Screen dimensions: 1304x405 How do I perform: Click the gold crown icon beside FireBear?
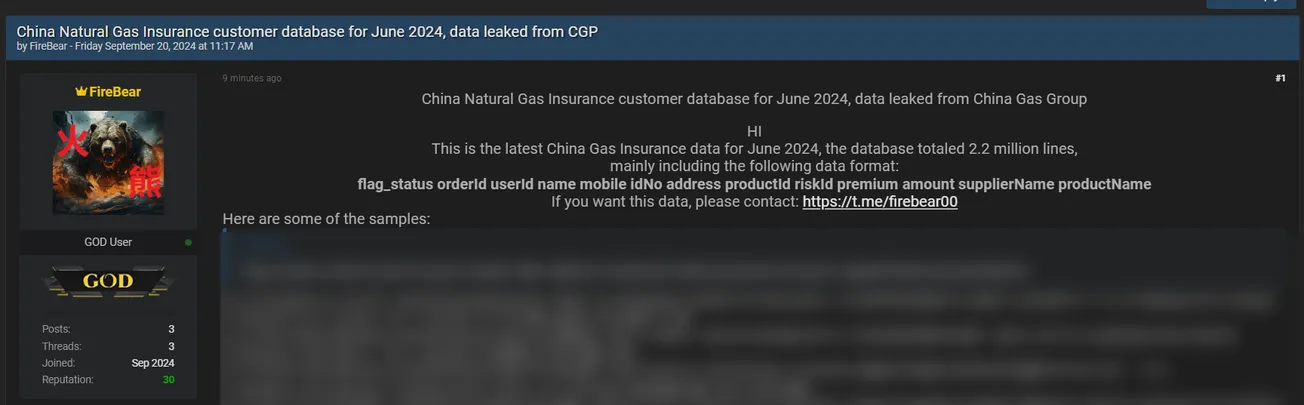pos(81,92)
